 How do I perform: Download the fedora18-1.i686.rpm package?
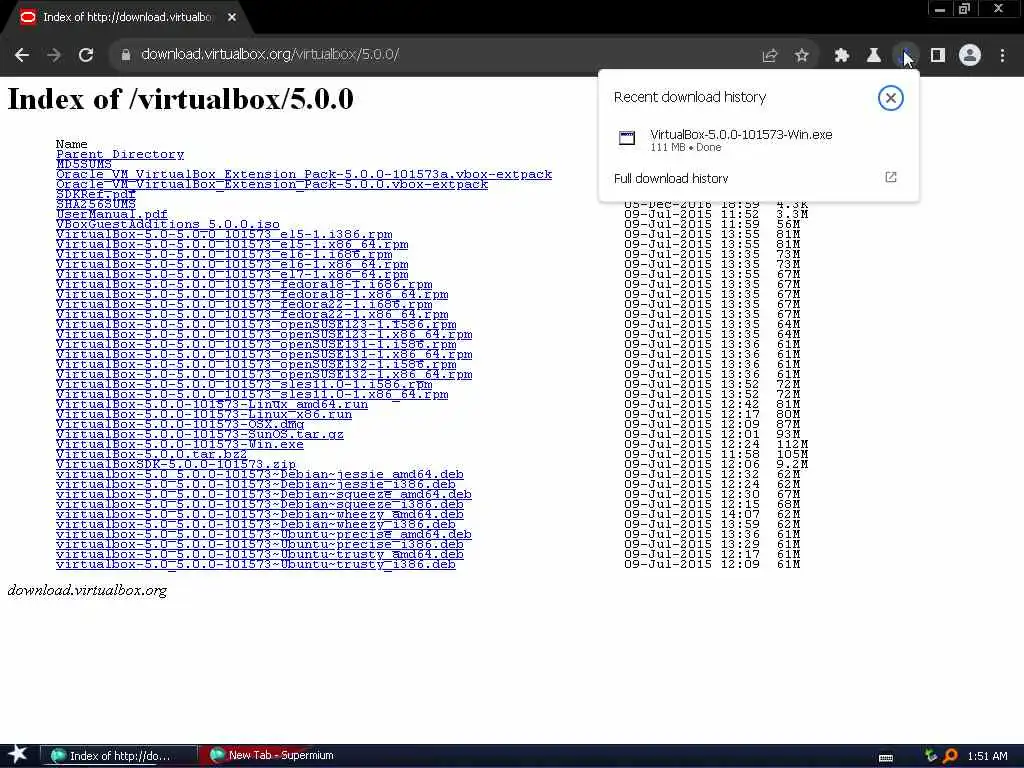pyautogui.click(x=244, y=284)
